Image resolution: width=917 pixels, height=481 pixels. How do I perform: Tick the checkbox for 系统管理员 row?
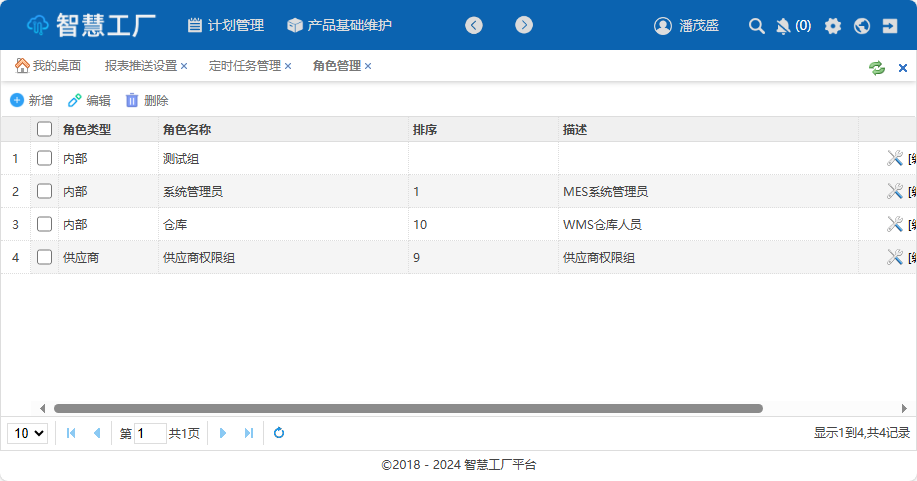point(44,191)
